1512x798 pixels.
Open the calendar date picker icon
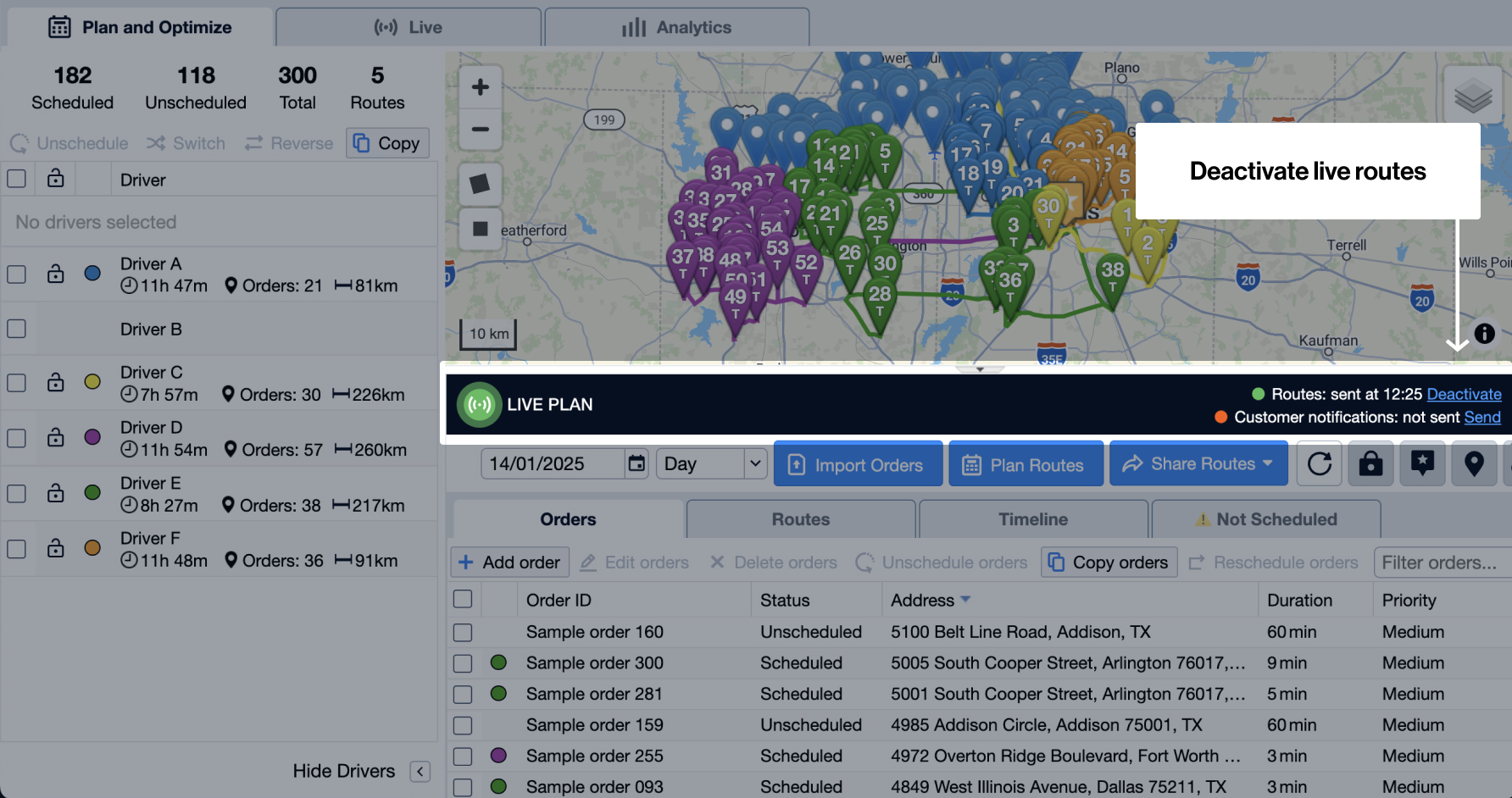pyautogui.click(x=636, y=463)
